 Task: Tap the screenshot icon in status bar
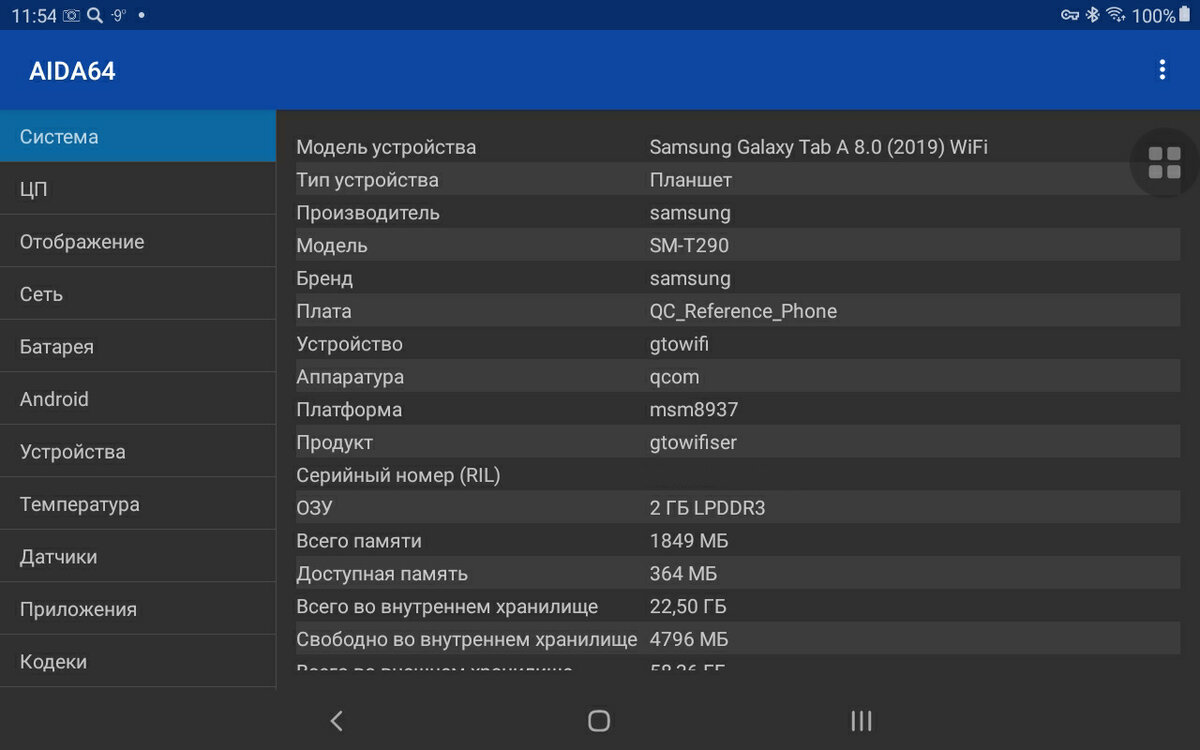71,15
